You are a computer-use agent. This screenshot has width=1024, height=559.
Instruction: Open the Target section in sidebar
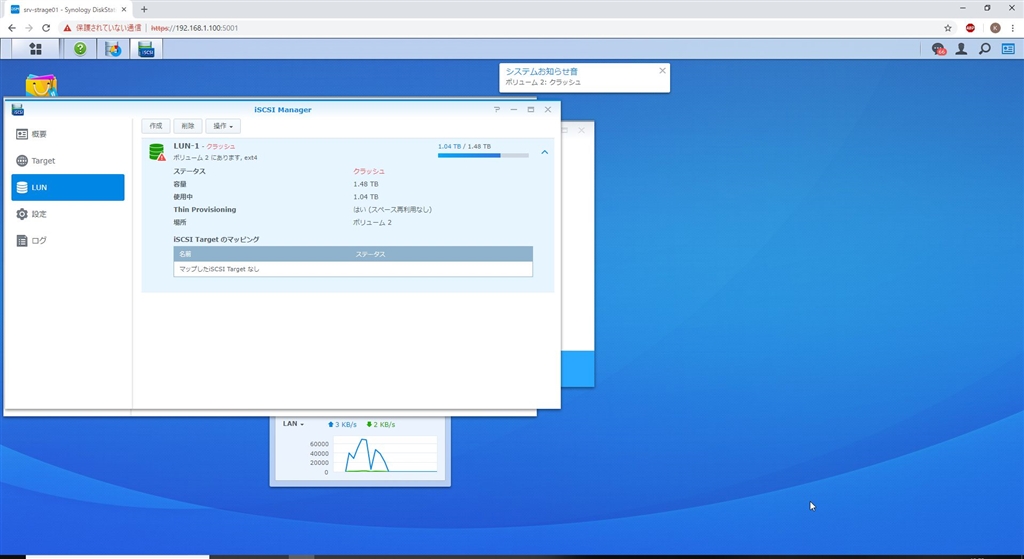[68, 161]
